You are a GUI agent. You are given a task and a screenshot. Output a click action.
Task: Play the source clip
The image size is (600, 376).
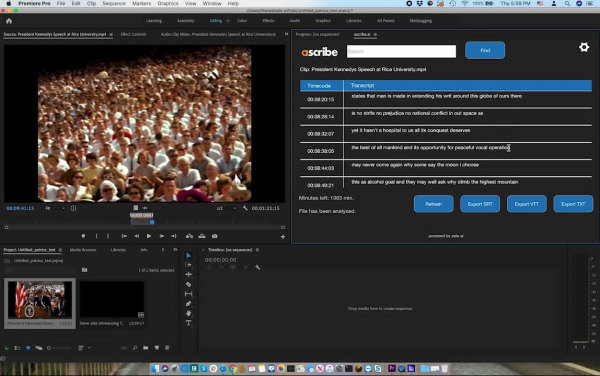149,236
